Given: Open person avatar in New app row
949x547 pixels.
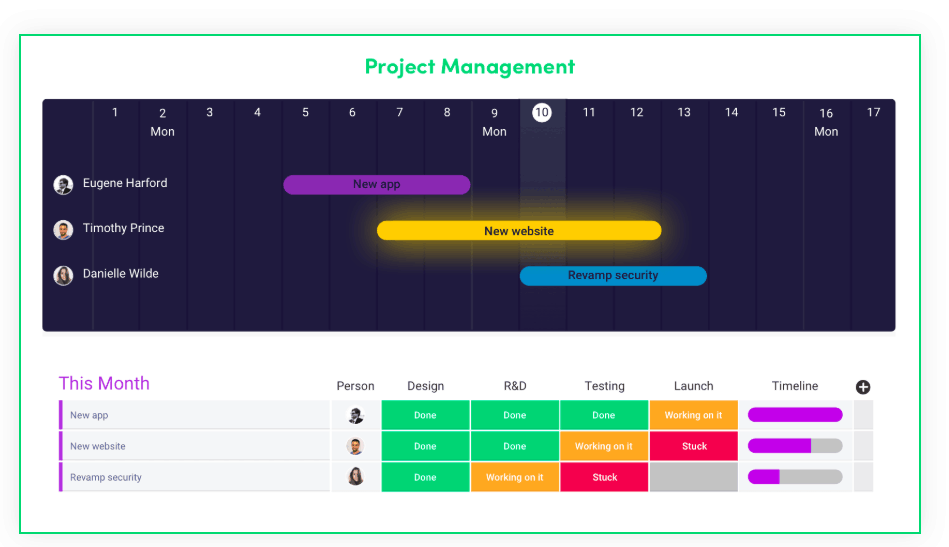Looking at the screenshot, I should 355,415.
